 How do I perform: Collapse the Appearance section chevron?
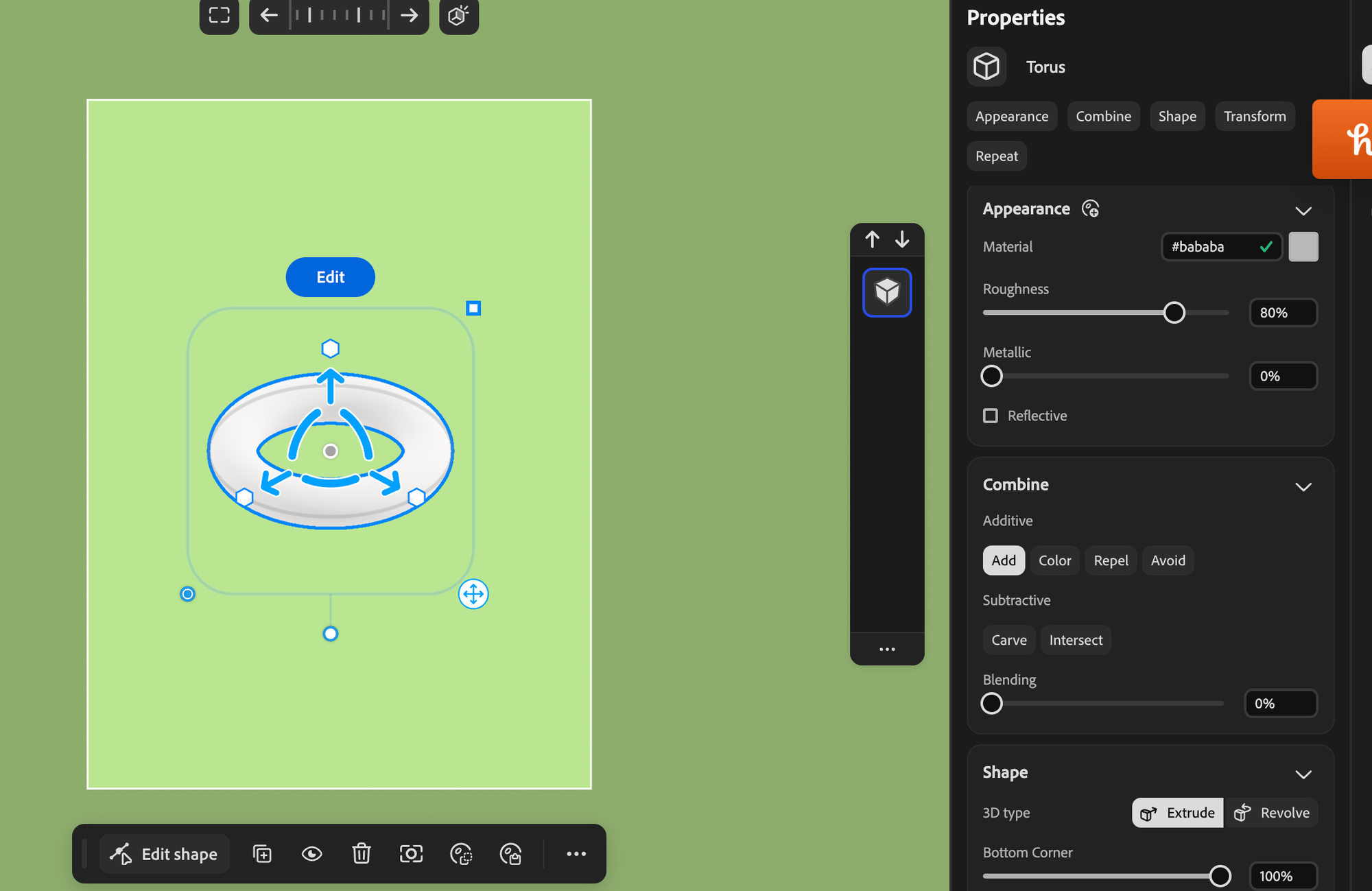pos(1303,211)
